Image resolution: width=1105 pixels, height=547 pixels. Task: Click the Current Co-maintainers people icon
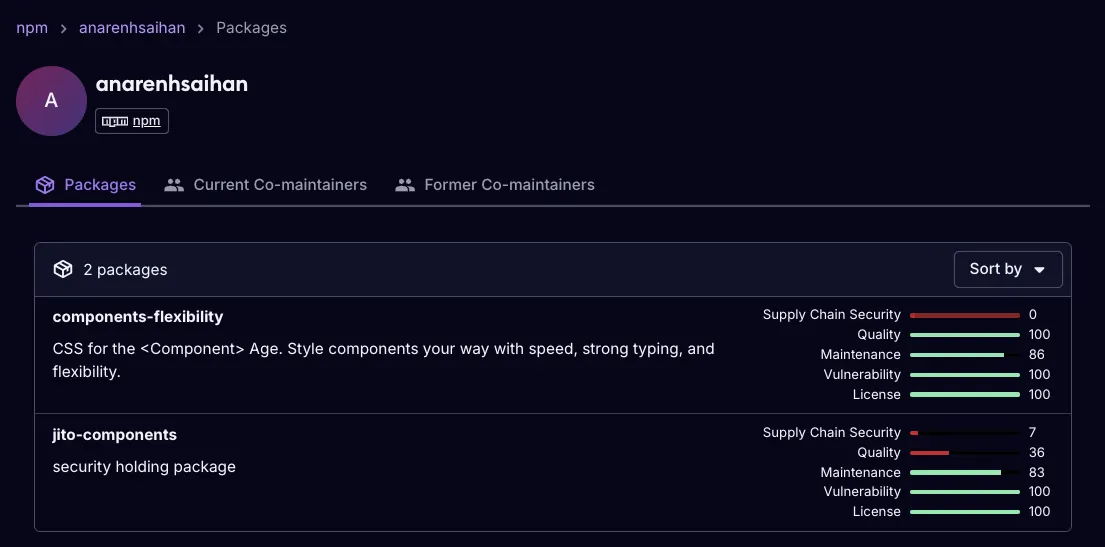click(174, 185)
